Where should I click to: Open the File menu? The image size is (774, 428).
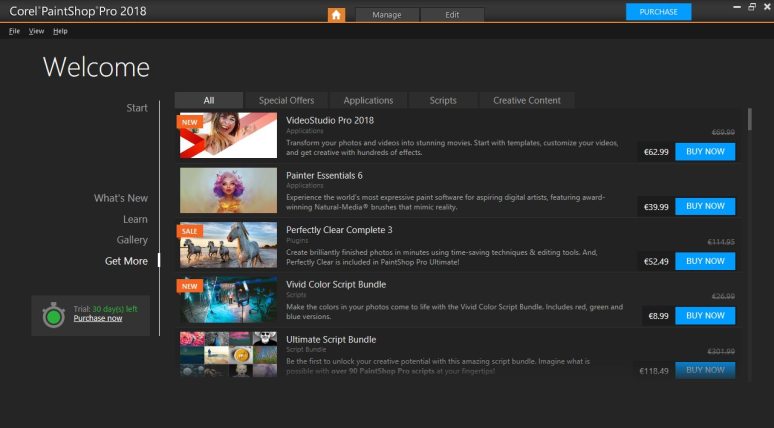[x=14, y=31]
